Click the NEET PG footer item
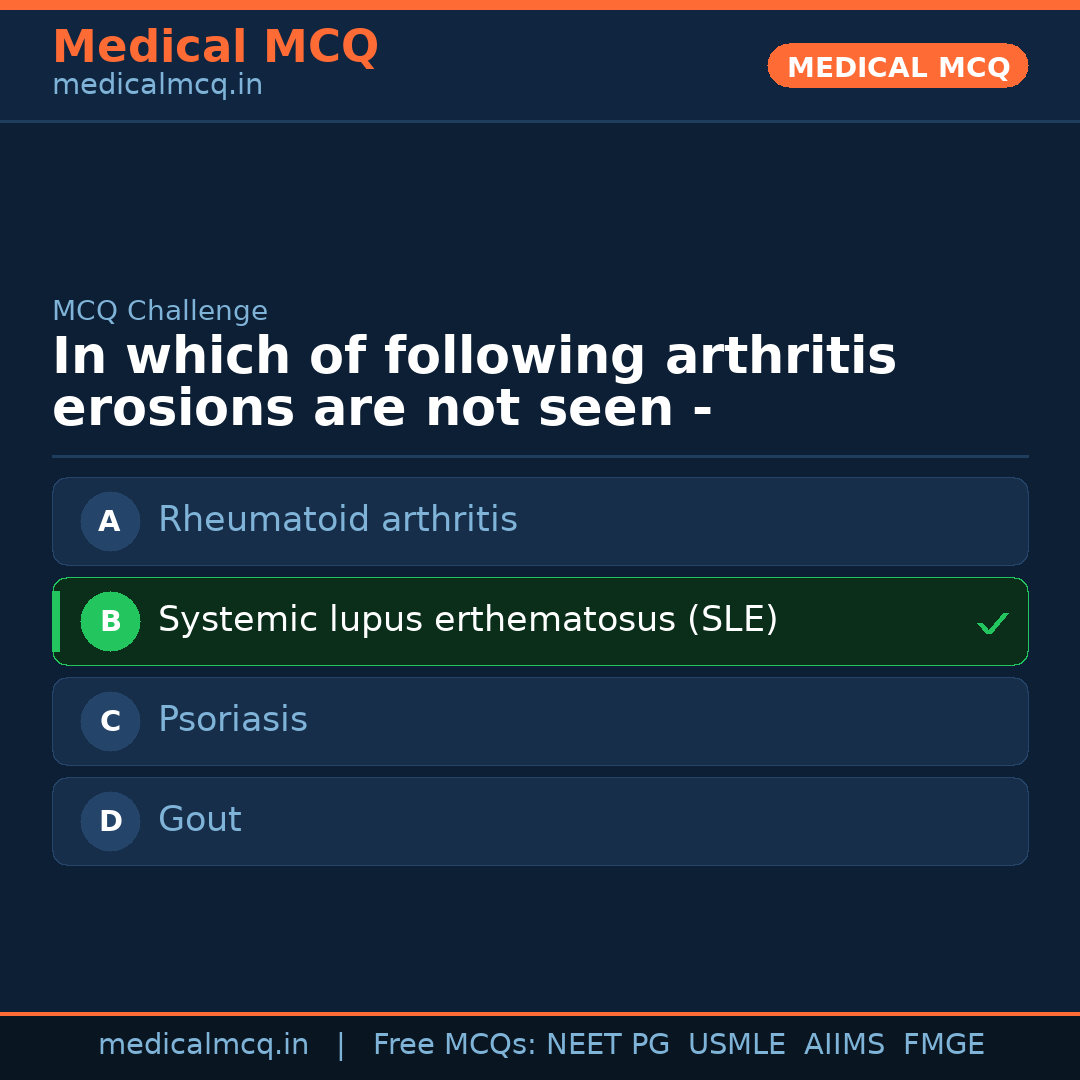 [608, 1045]
